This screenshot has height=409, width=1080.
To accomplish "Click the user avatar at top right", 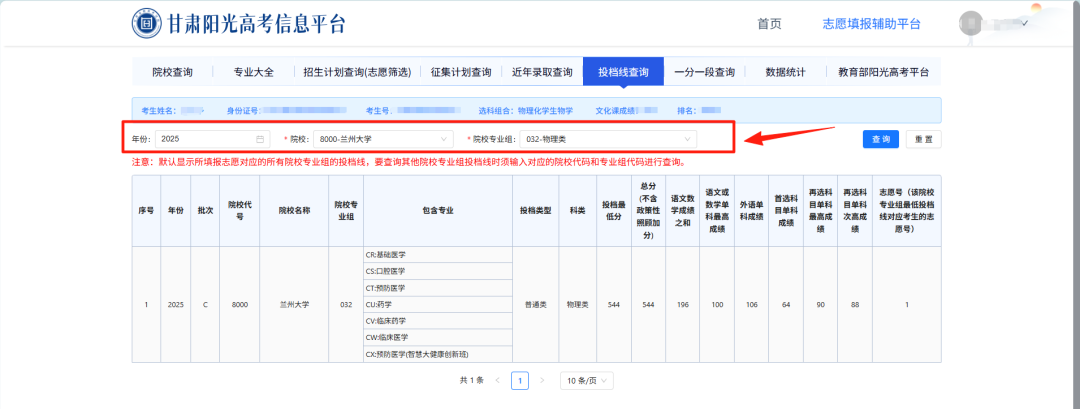I will tap(973, 24).
